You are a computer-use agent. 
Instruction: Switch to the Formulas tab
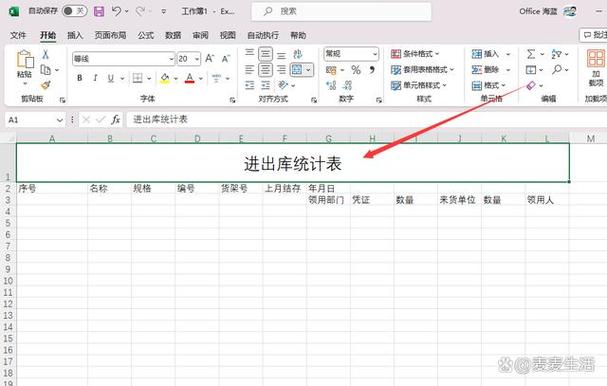pyautogui.click(x=146, y=35)
